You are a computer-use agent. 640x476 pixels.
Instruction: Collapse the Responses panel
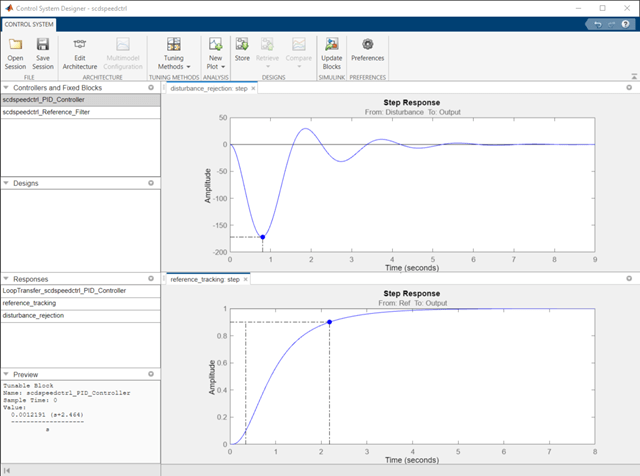(6, 279)
